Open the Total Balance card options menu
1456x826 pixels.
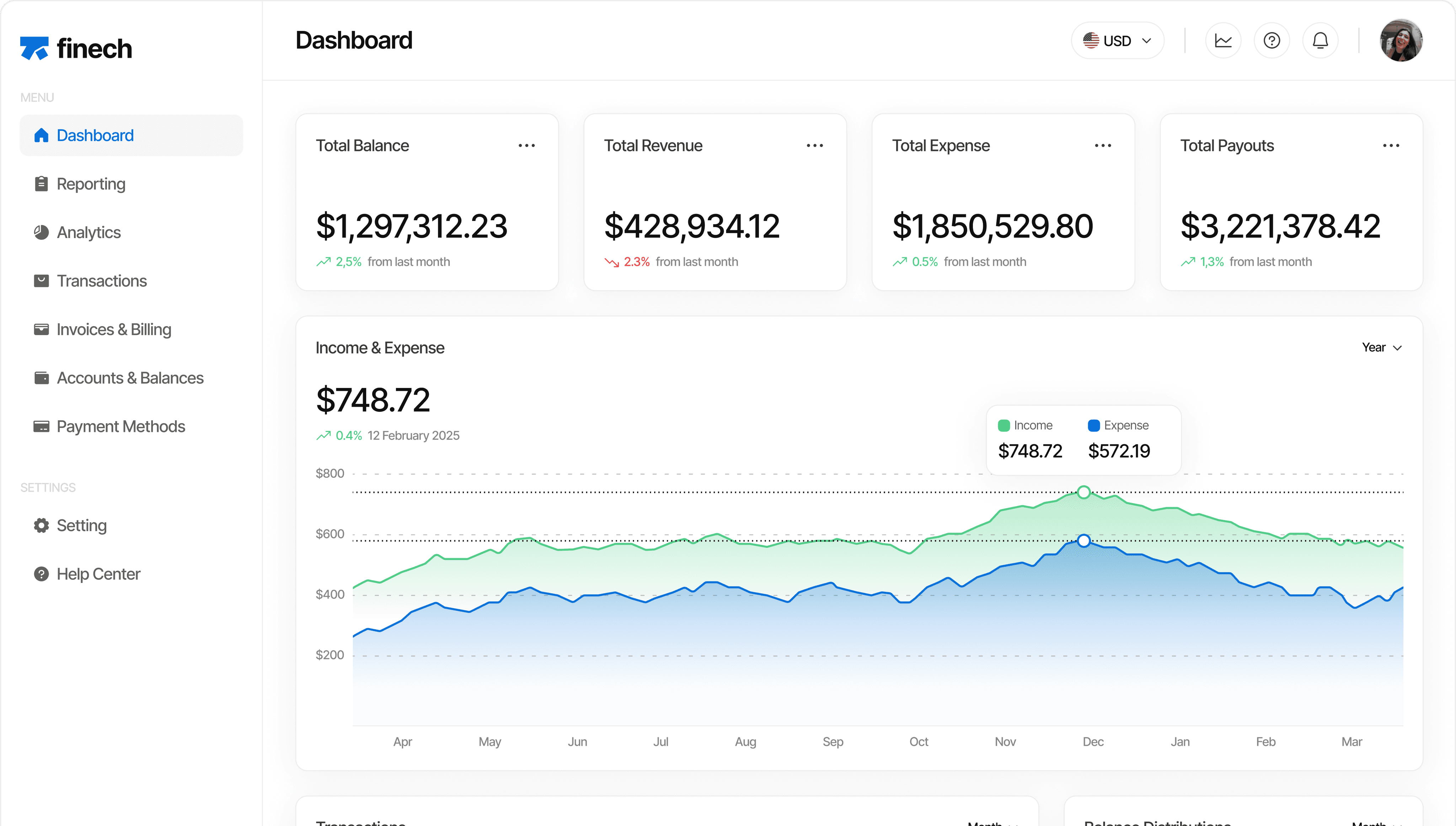[x=528, y=146]
